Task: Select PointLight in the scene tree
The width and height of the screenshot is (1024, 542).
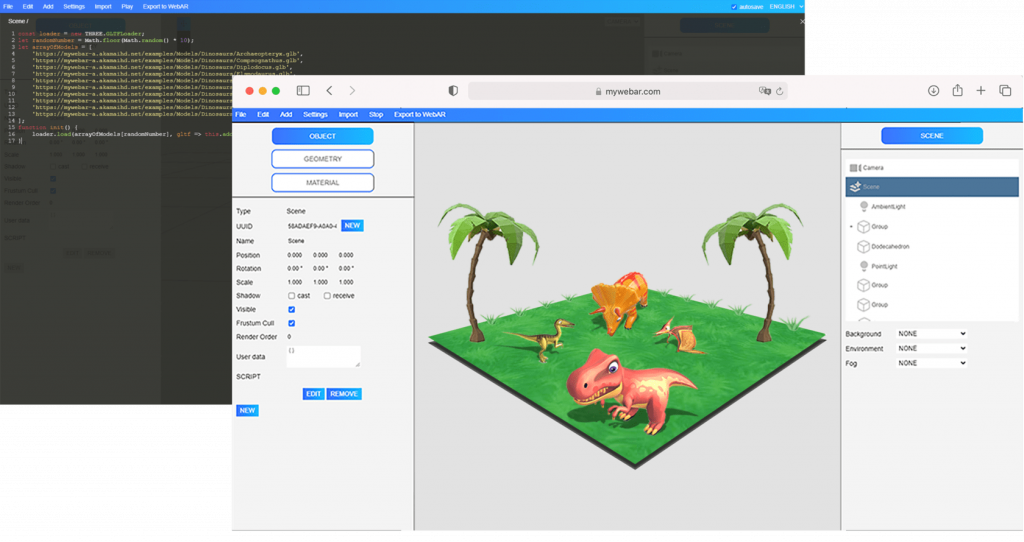Action: click(x=884, y=266)
